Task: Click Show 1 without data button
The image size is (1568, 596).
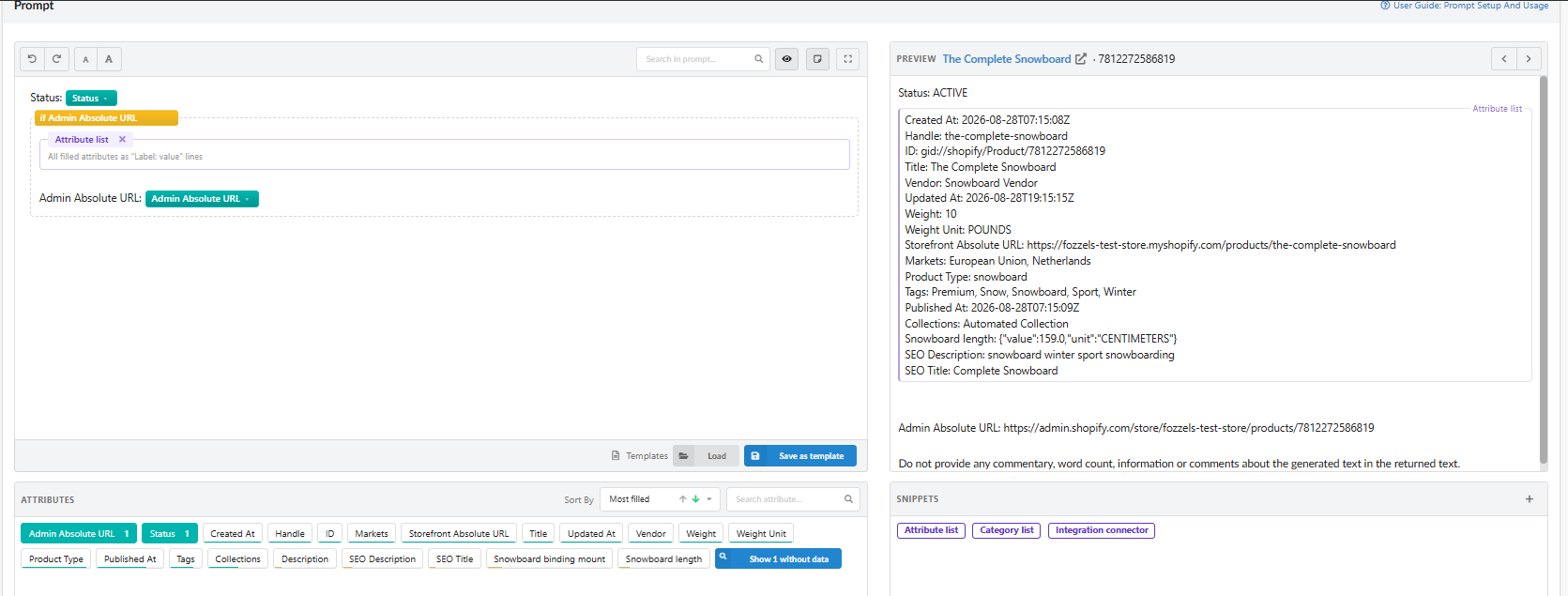Action: pos(778,559)
